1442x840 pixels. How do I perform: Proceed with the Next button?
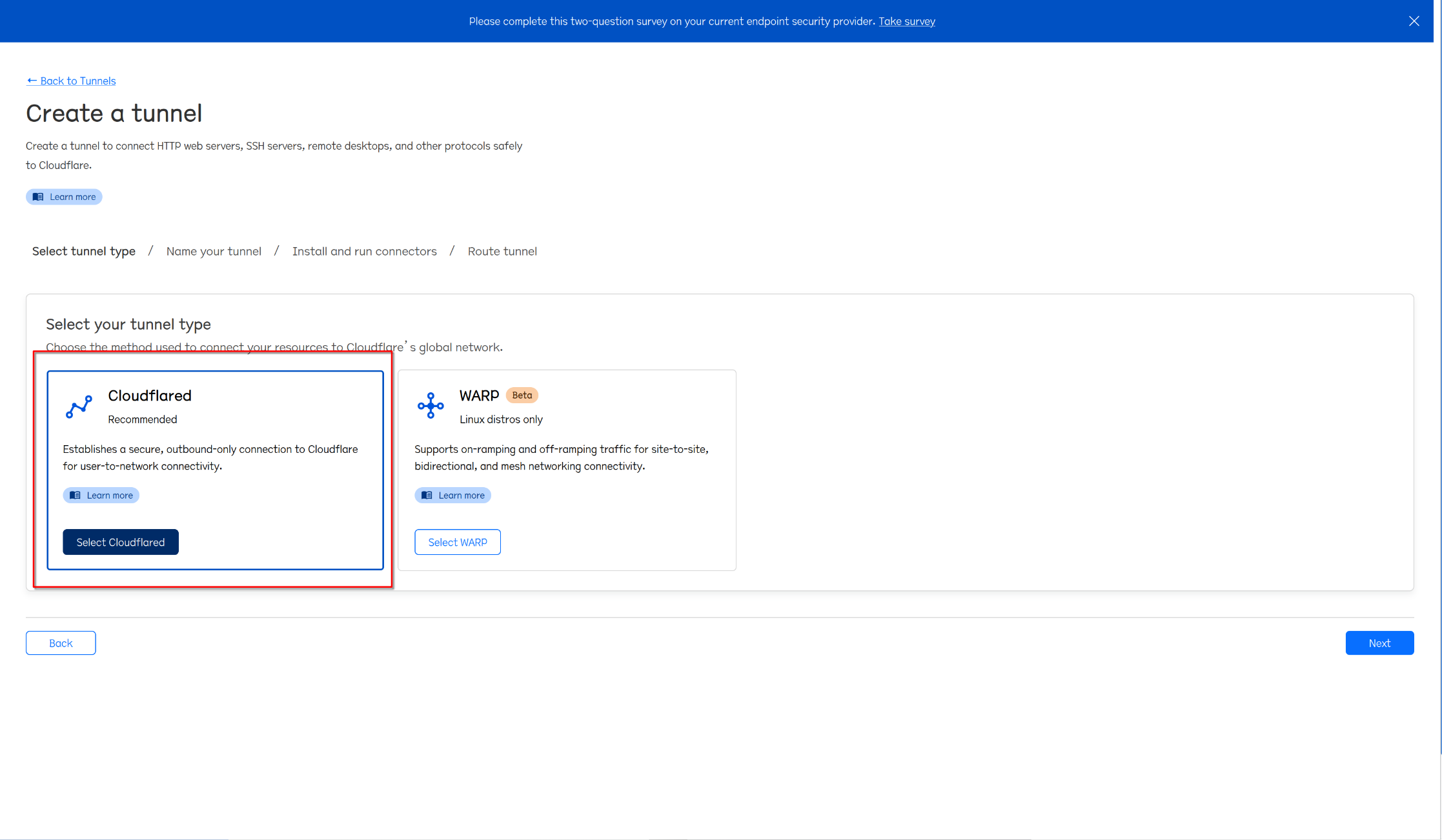coord(1379,643)
